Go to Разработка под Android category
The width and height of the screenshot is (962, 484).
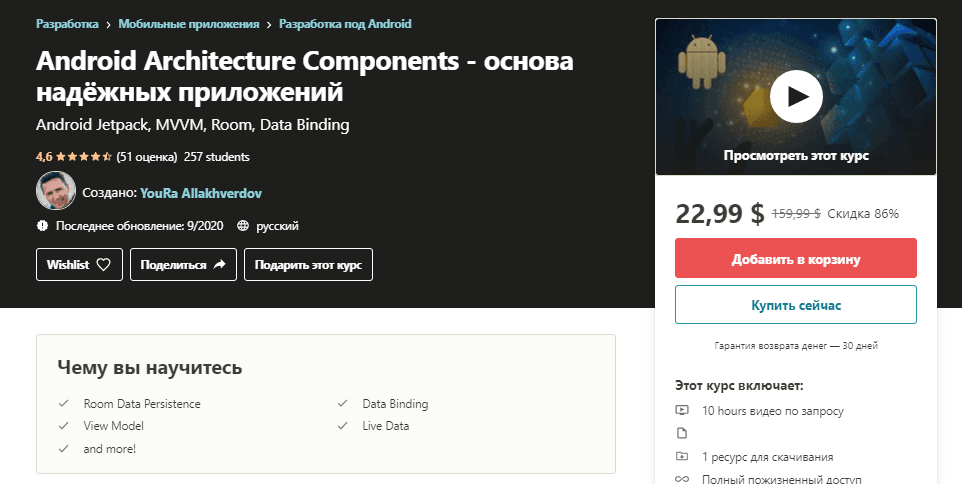(x=345, y=24)
